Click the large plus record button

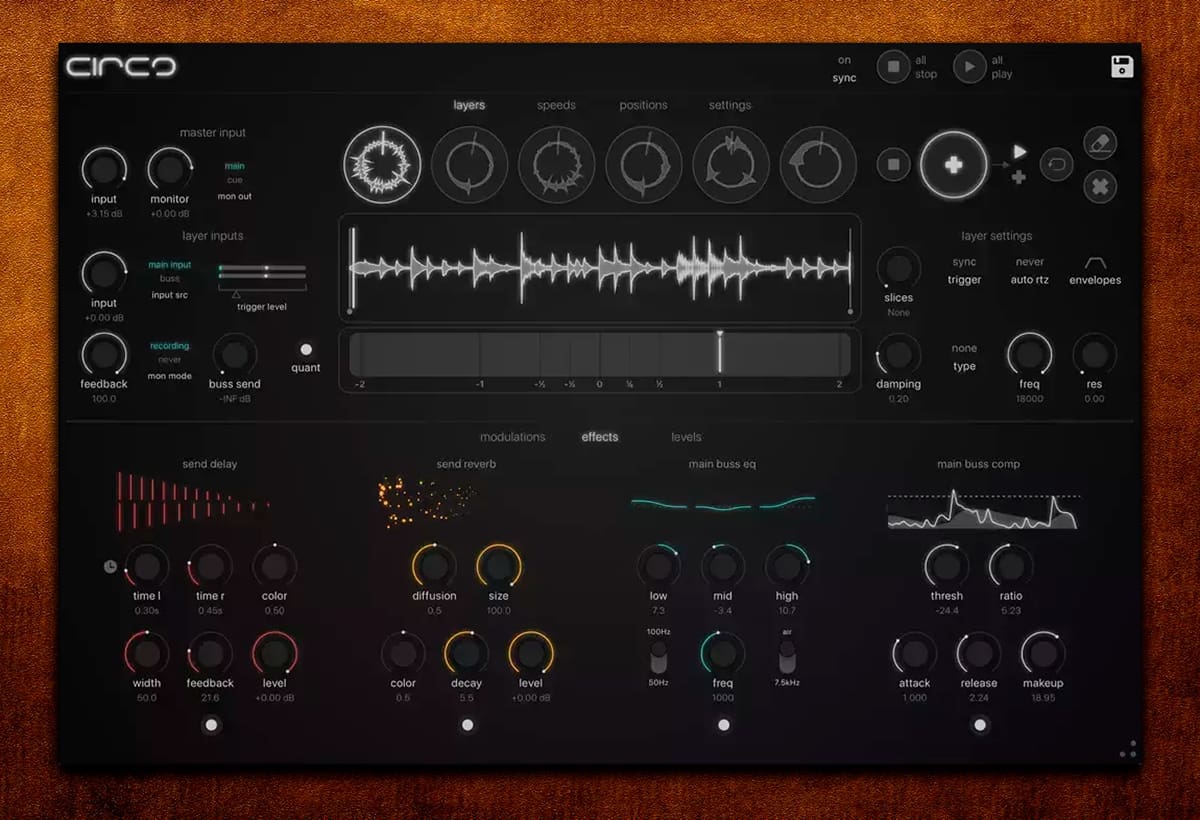click(953, 165)
